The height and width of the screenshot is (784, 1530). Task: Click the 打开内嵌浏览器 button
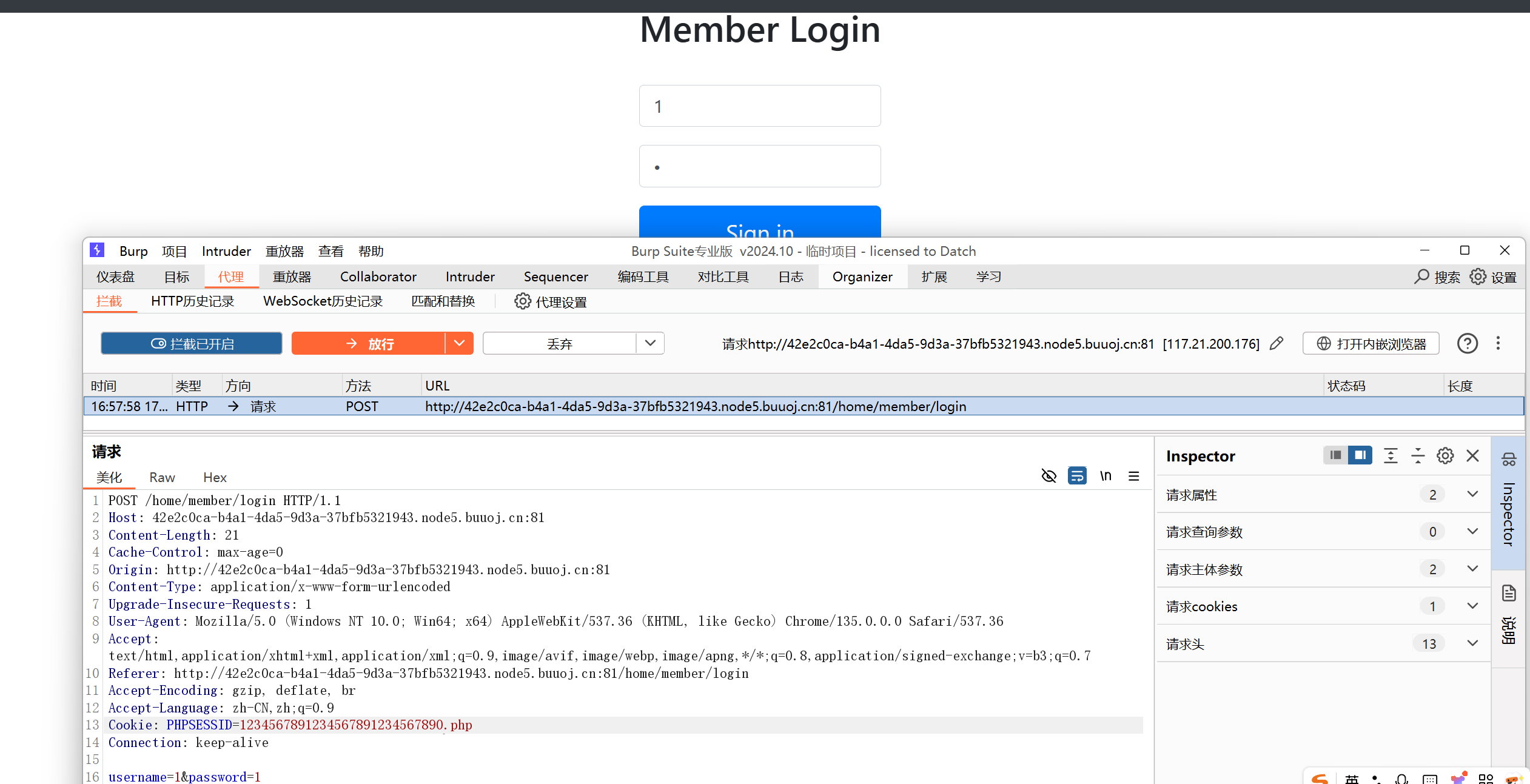(x=1371, y=344)
